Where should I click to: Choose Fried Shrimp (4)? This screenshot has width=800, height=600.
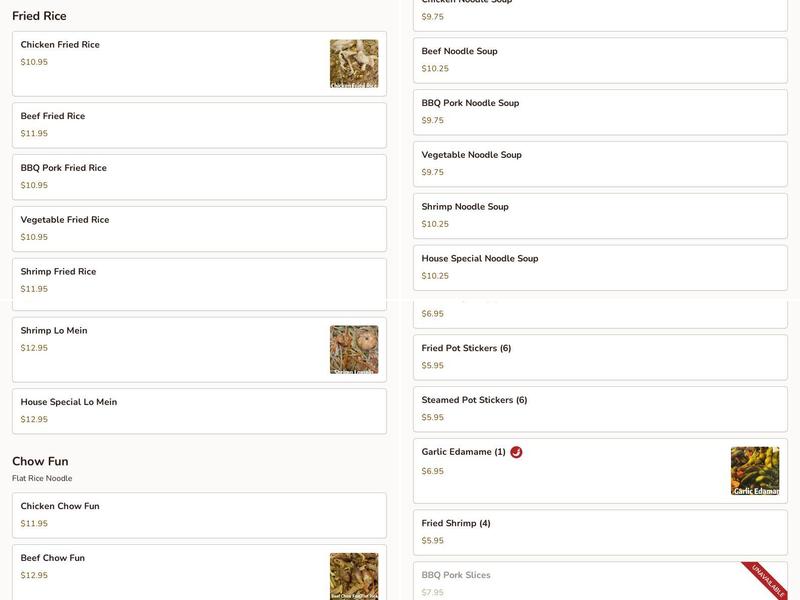601,533
